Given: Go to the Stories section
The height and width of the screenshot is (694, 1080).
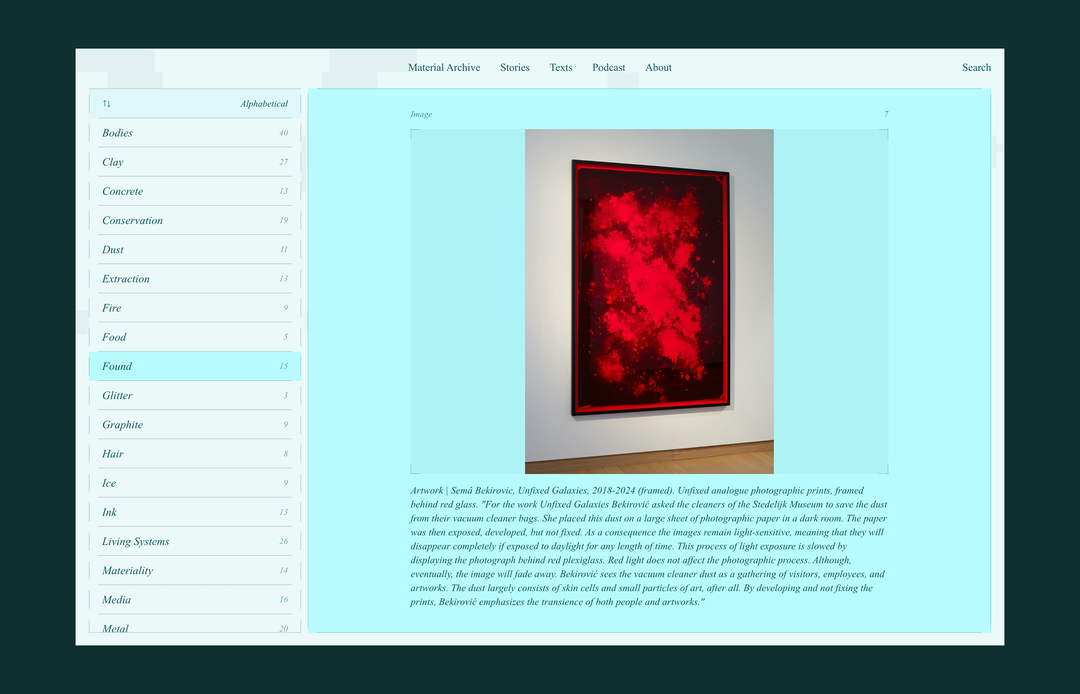Looking at the screenshot, I should (x=515, y=67).
